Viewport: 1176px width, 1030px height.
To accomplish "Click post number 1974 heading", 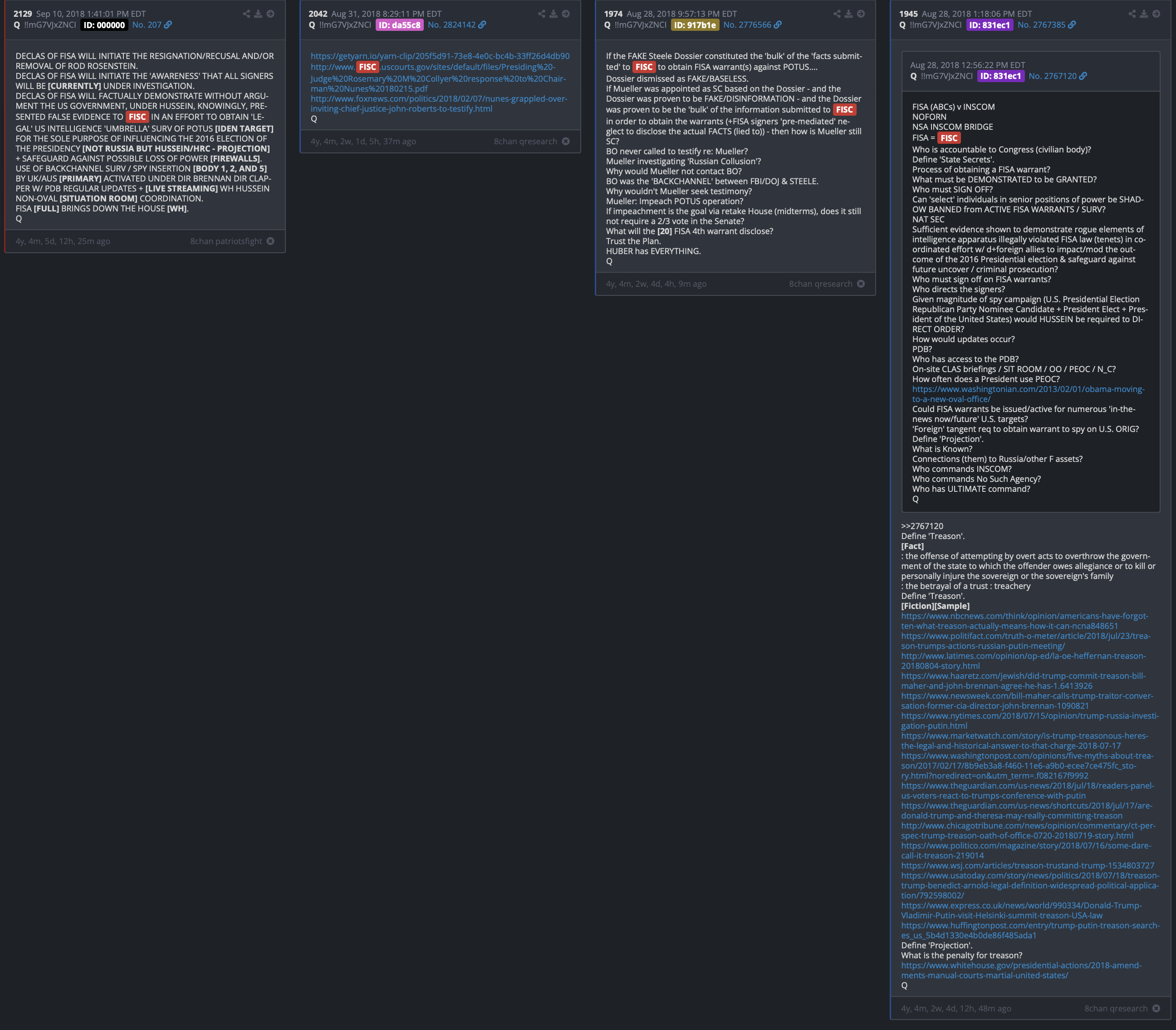I will coord(613,14).
